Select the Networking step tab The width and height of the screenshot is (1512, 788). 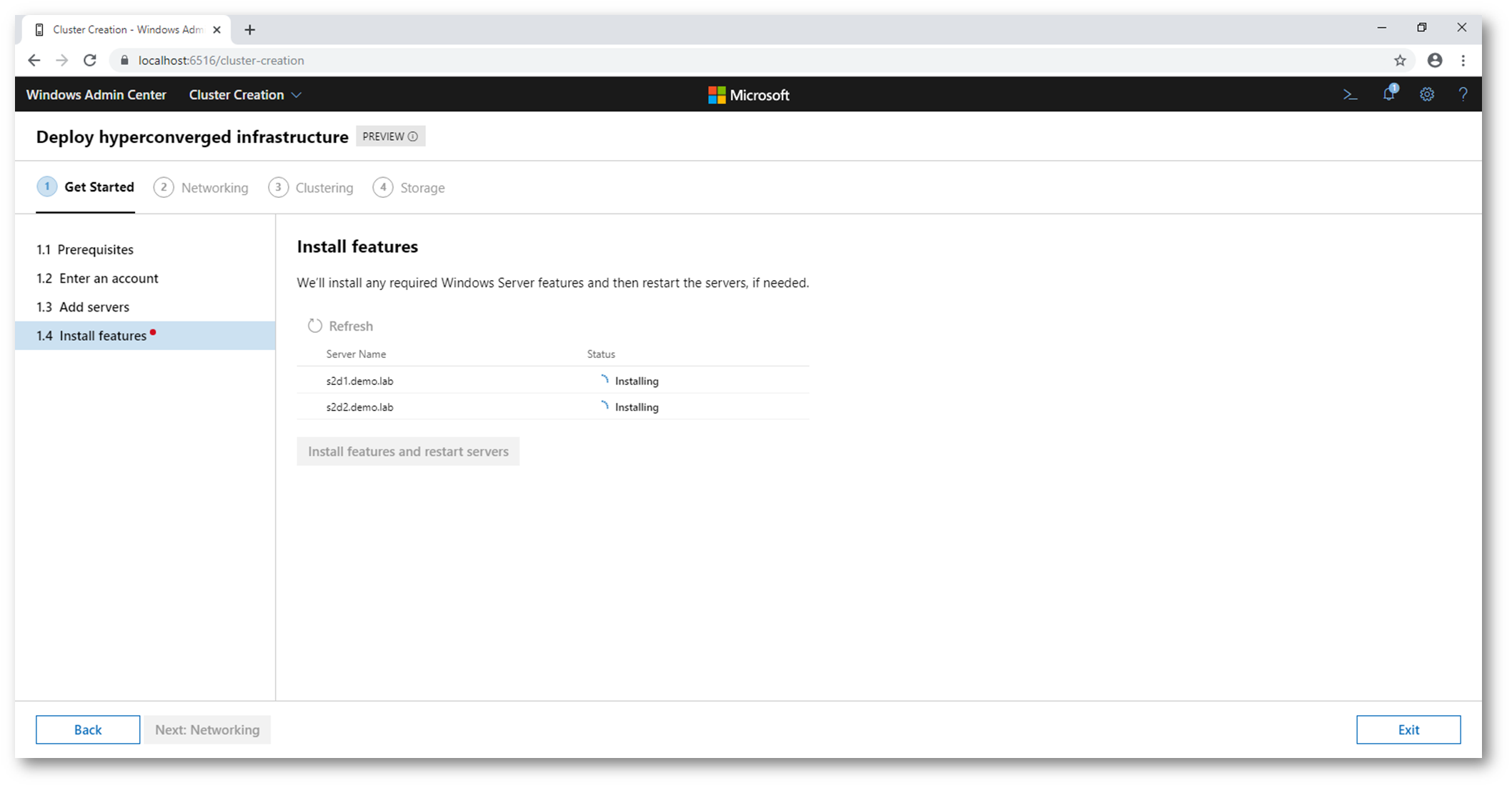point(201,188)
